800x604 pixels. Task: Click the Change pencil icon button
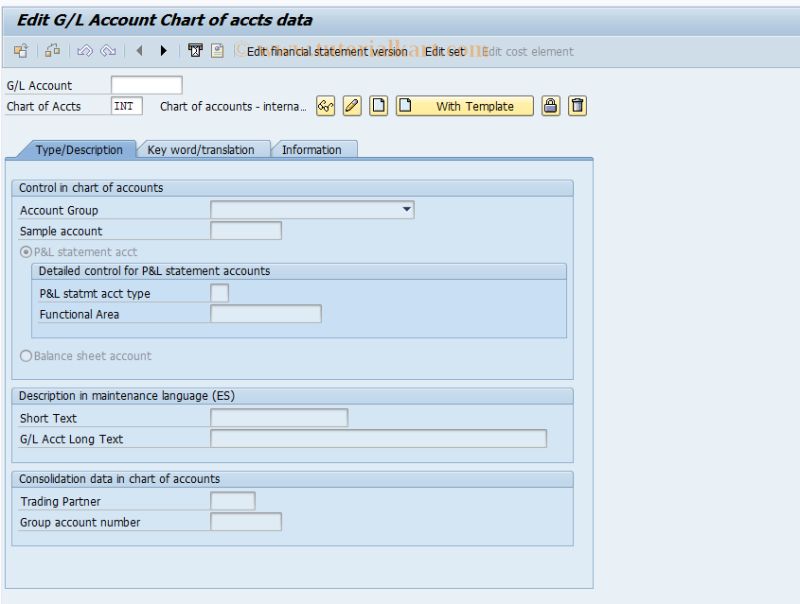coord(352,106)
